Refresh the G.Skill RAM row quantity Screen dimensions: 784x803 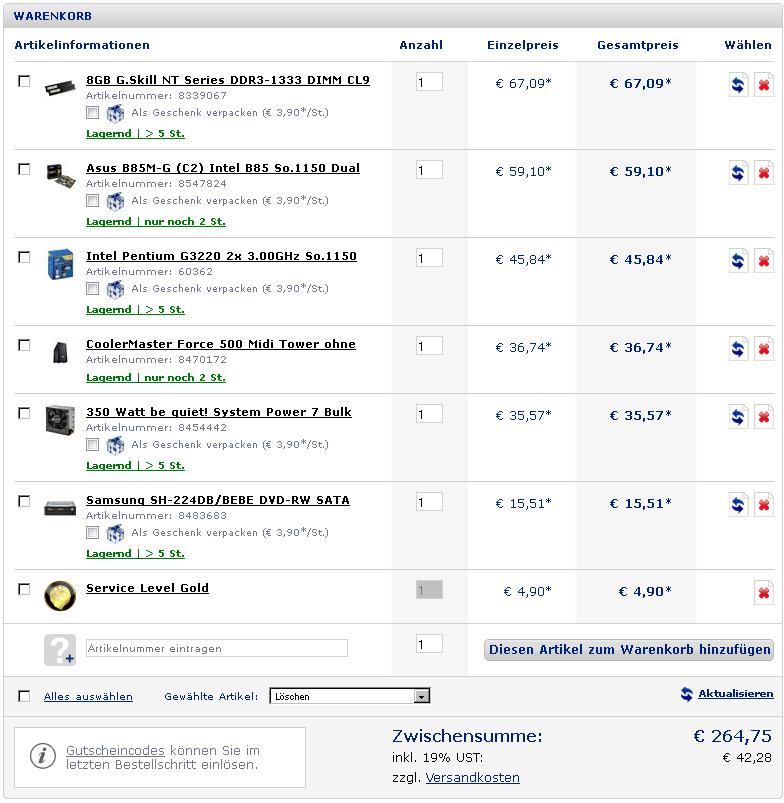738,84
